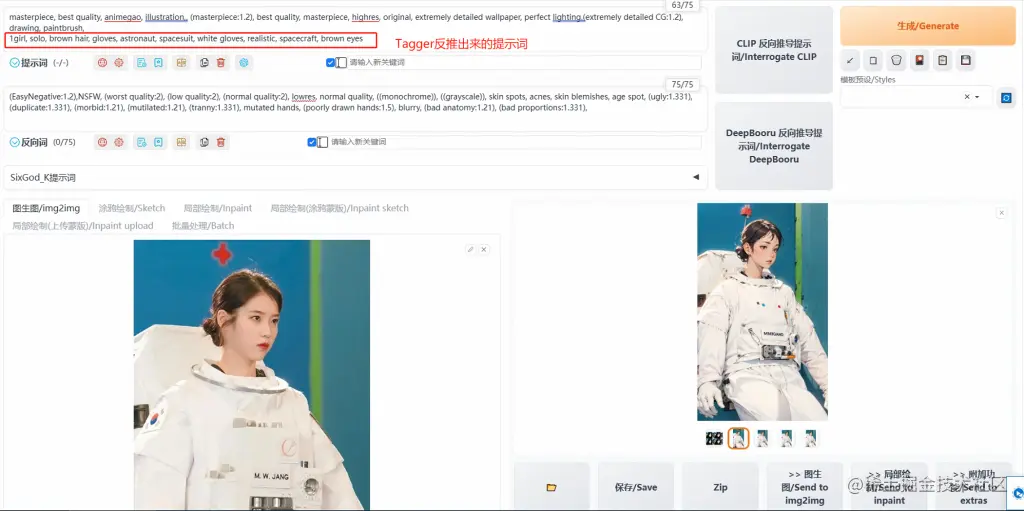Click the empty square icon under Generate
Viewport: 1024px width, 511px height.
point(872,61)
